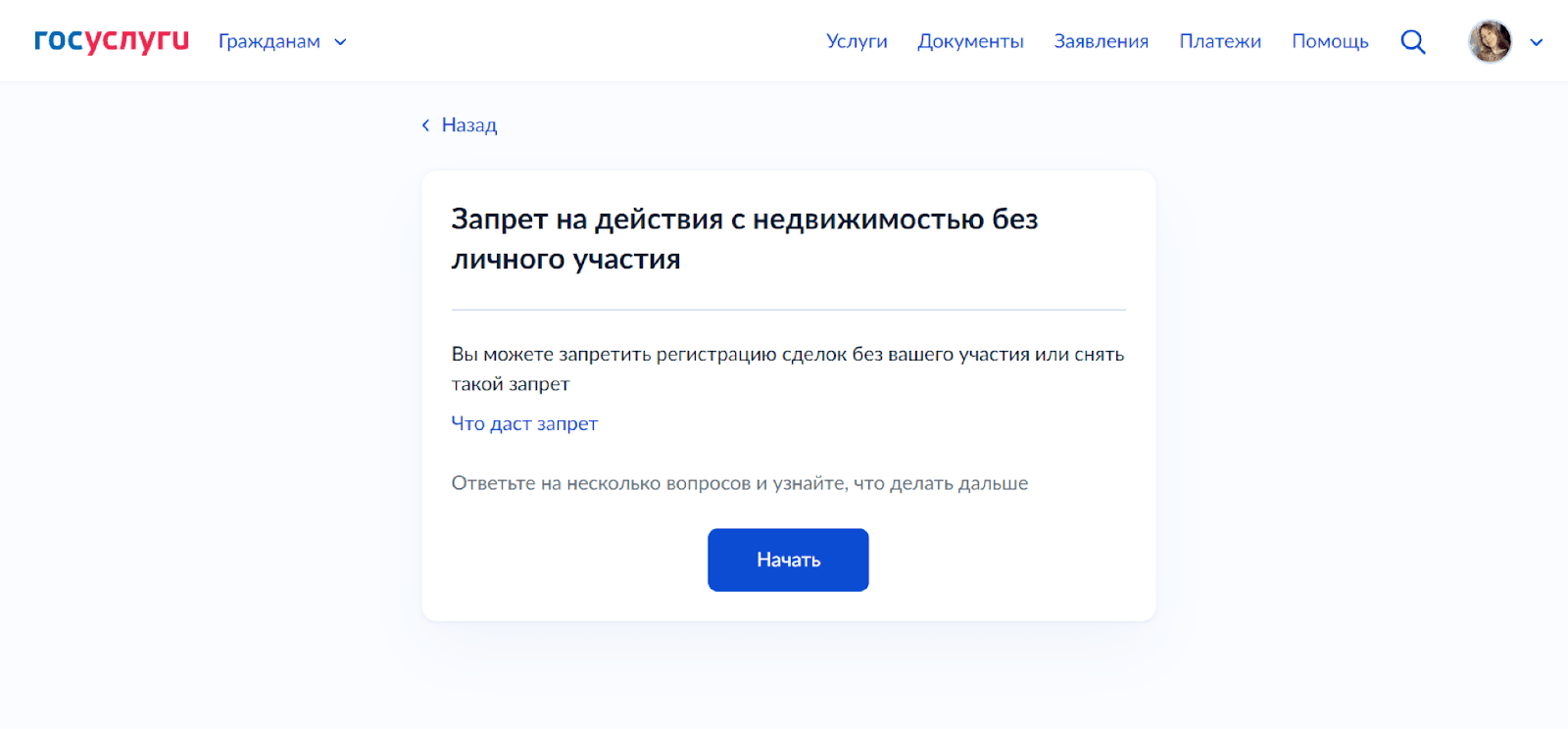Click the heading Запрет на действия с недвижимостью
Image resolution: width=1568 pixels, height=729 pixels.
click(745, 238)
